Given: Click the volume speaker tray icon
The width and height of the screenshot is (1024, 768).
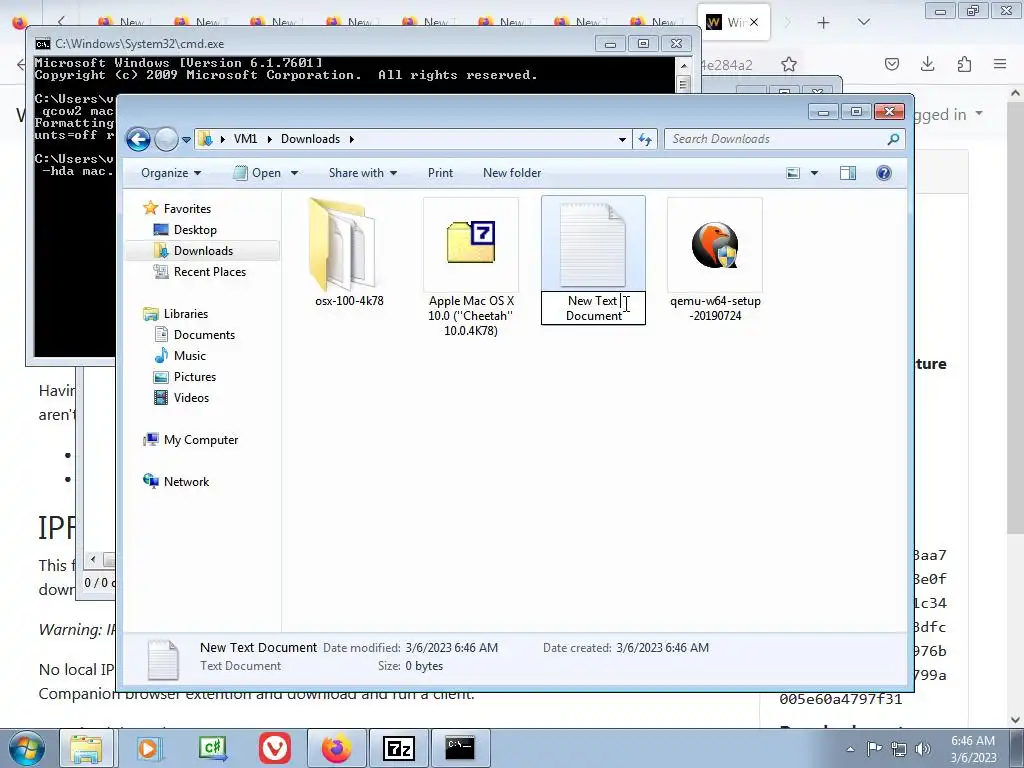Looking at the screenshot, I should point(923,749).
